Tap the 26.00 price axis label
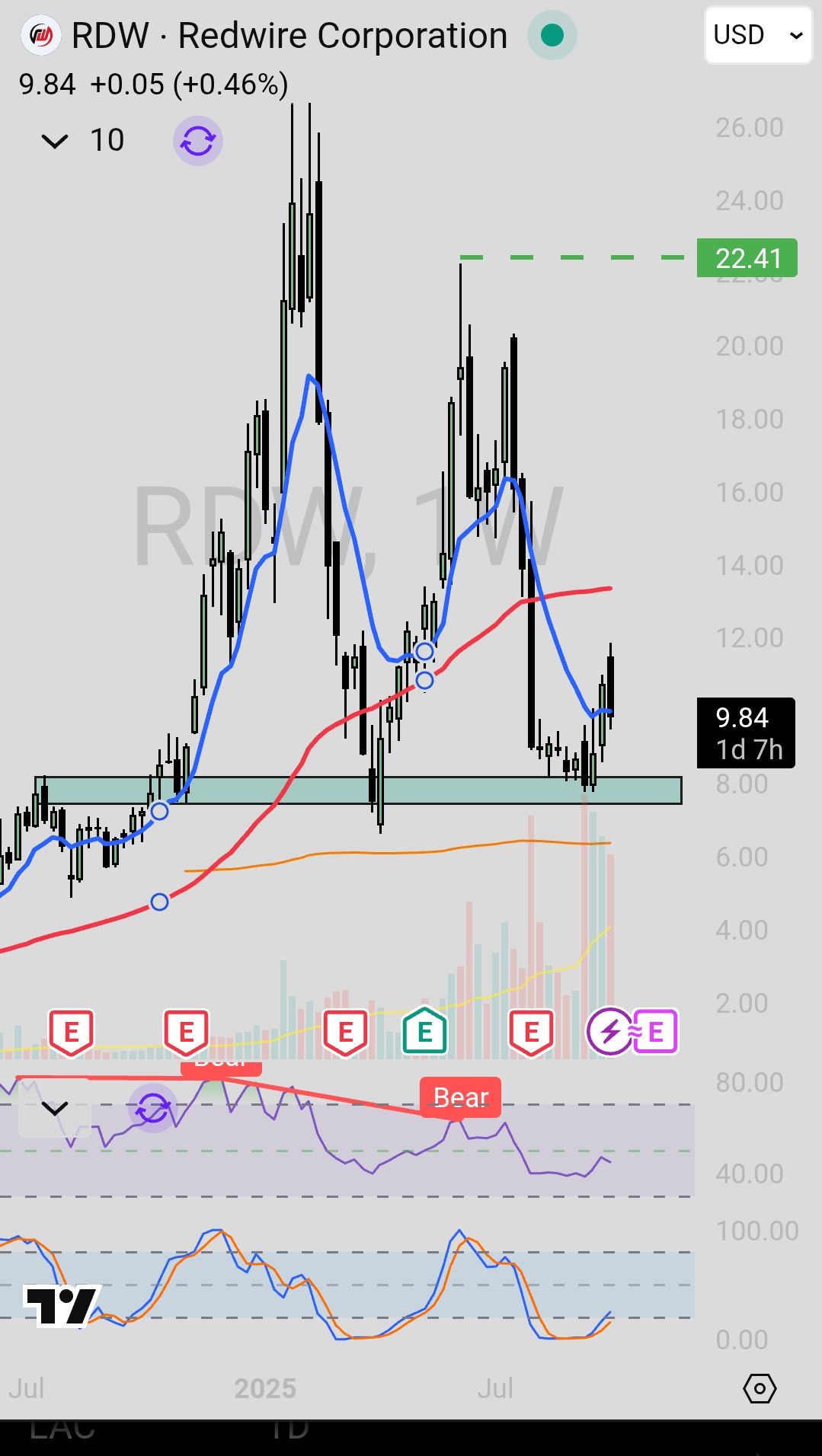This screenshot has height=1456, width=822. pos(750,127)
